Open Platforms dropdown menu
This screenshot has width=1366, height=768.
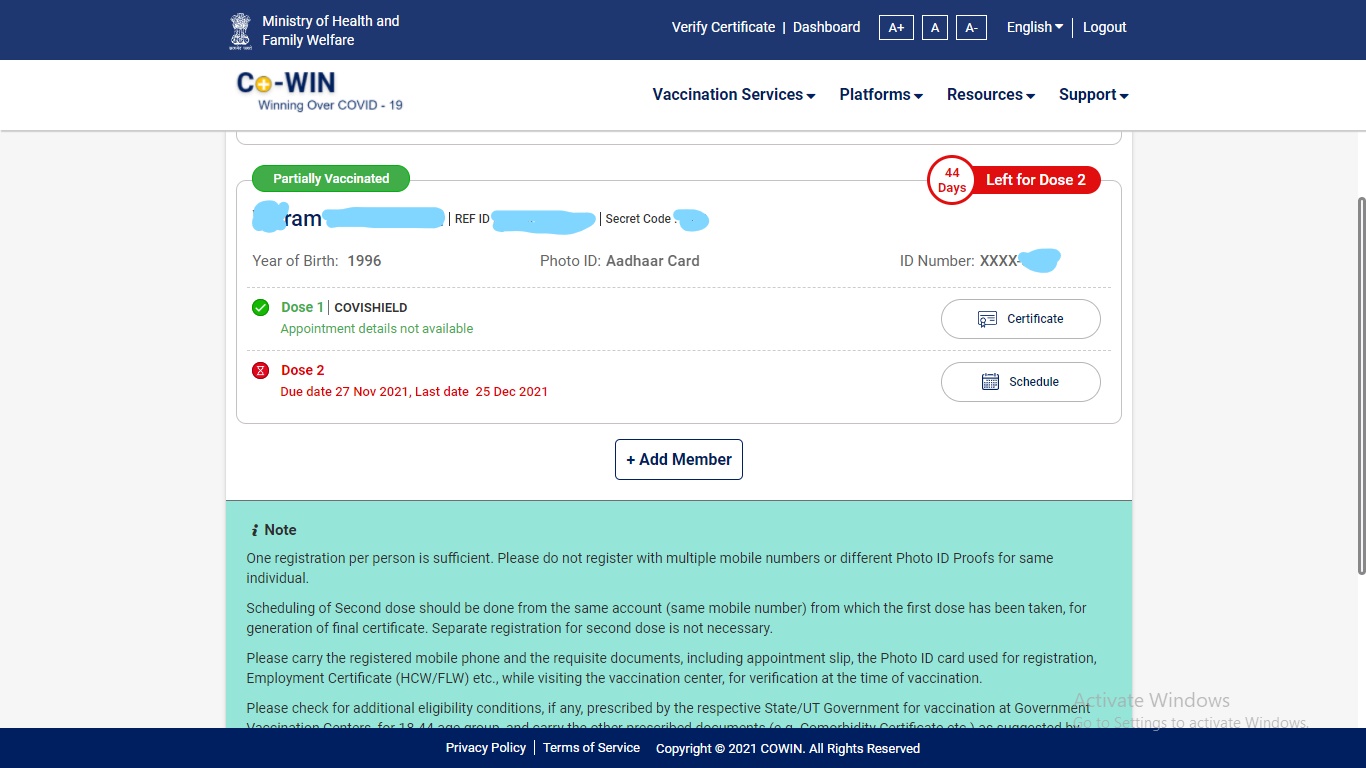pyautogui.click(x=881, y=94)
